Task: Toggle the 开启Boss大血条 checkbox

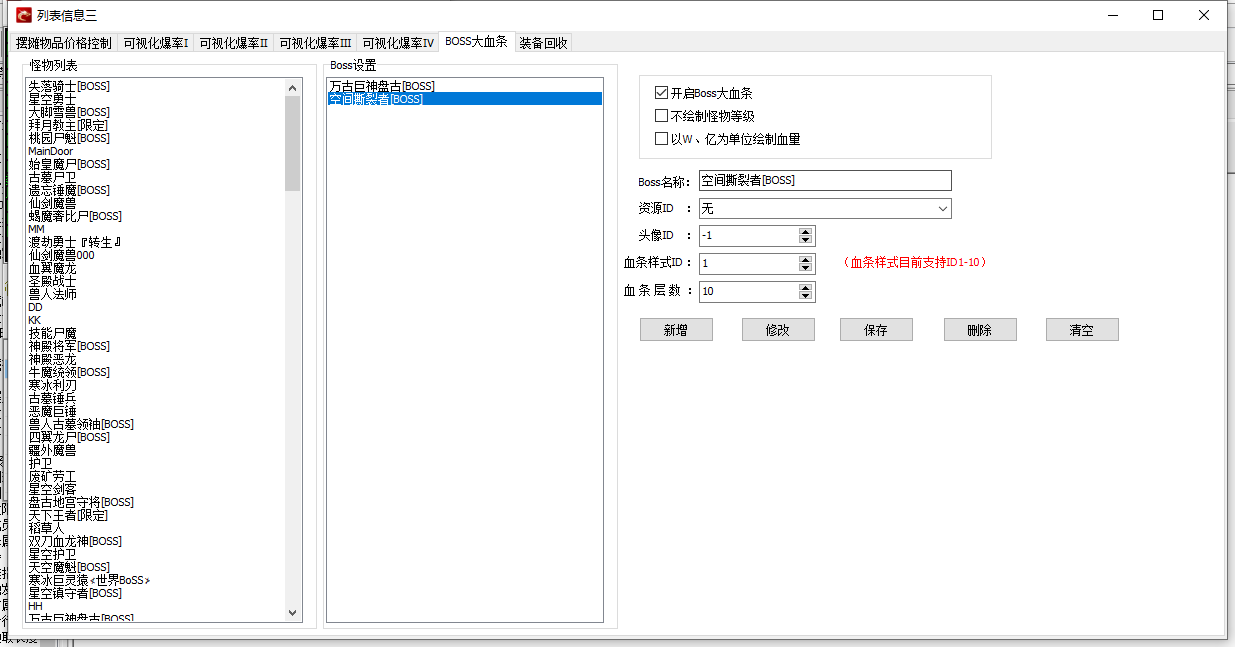Action: click(x=661, y=93)
